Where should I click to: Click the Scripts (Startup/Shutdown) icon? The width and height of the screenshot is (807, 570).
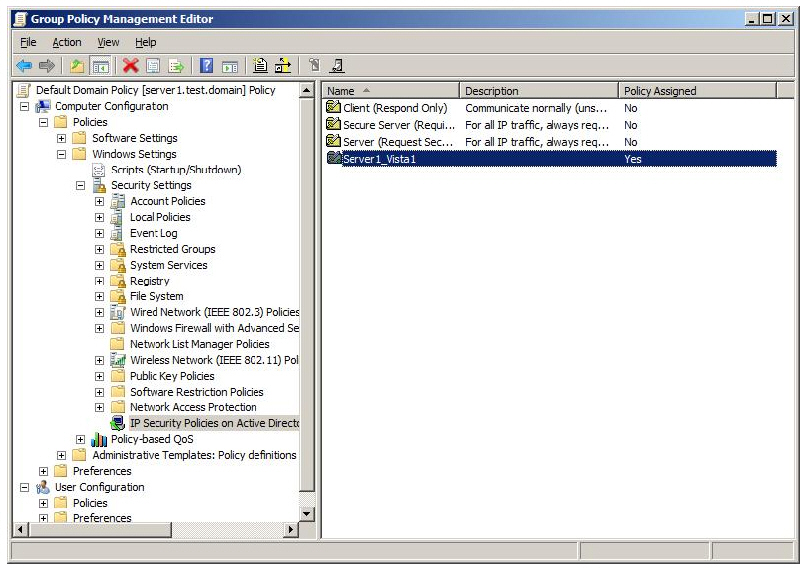pos(99,170)
